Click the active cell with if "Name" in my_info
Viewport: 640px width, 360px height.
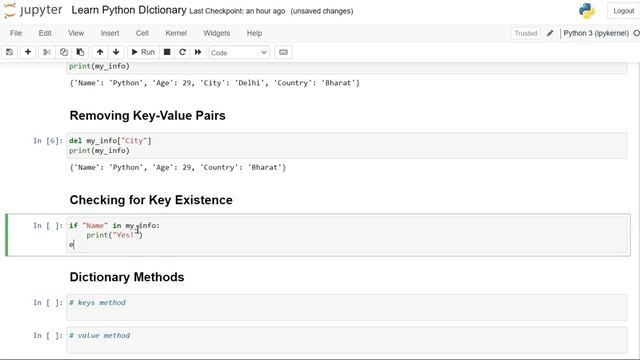347,235
